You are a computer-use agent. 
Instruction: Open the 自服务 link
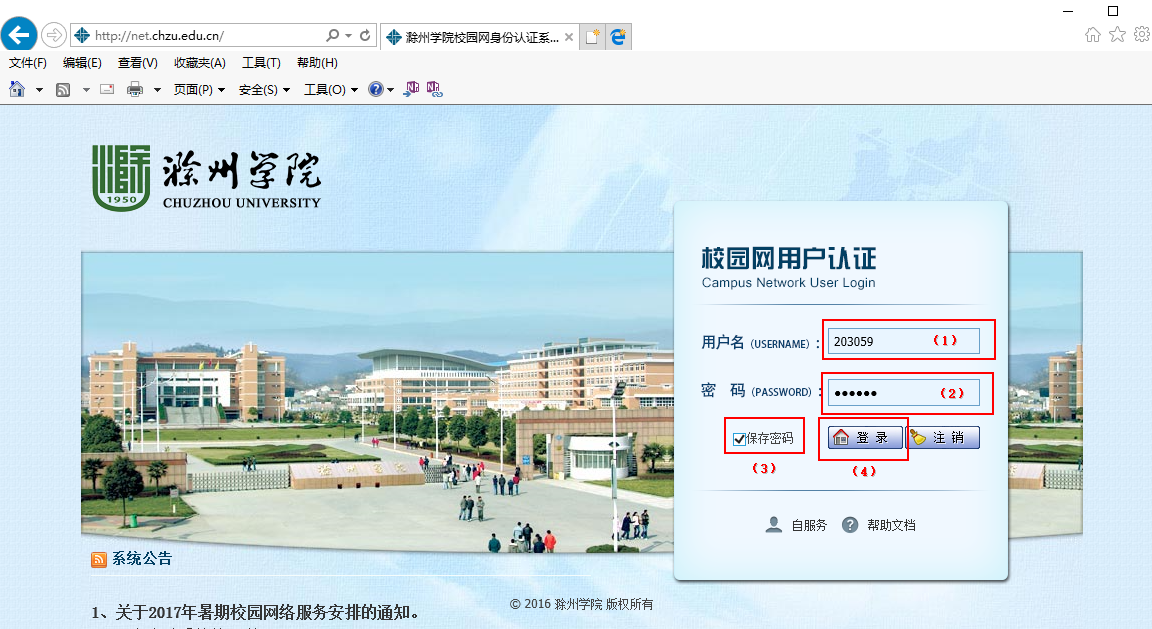(x=809, y=525)
